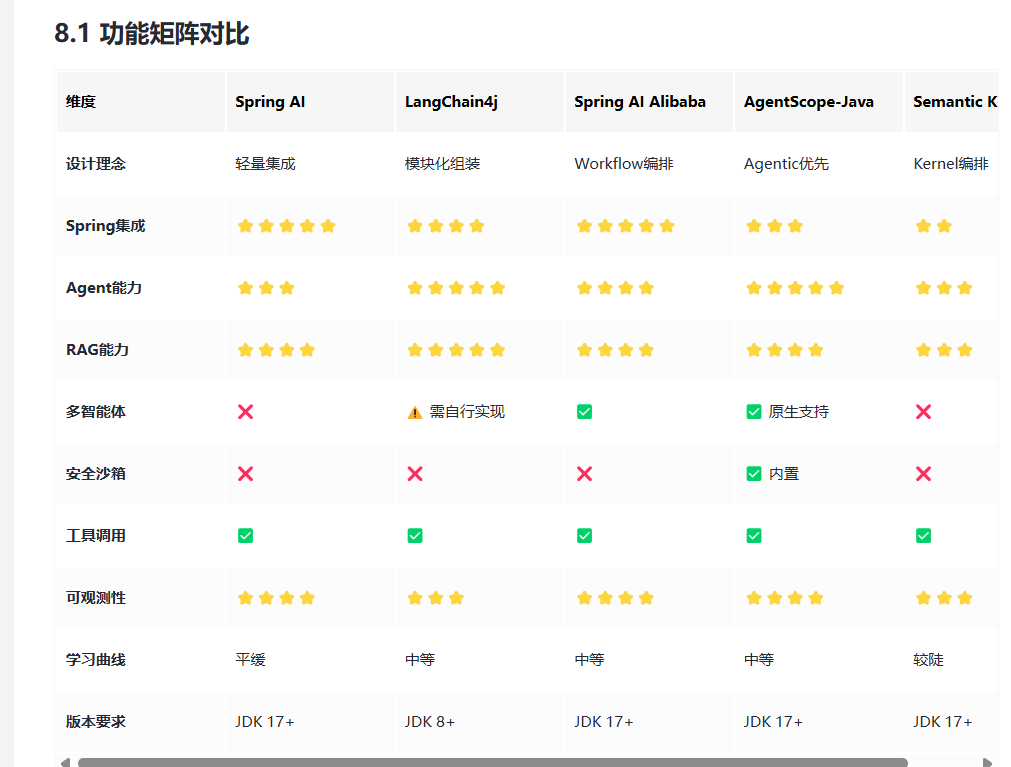Click the 设计理念 row label
The width and height of the screenshot is (1011, 767).
point(95,164)
